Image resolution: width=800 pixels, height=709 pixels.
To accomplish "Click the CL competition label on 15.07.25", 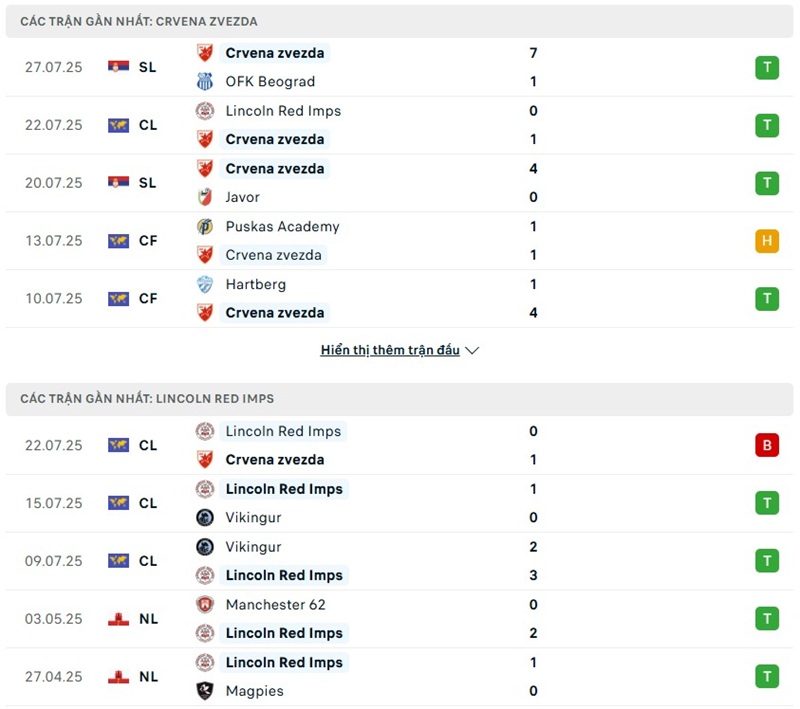I will (148, 503).
